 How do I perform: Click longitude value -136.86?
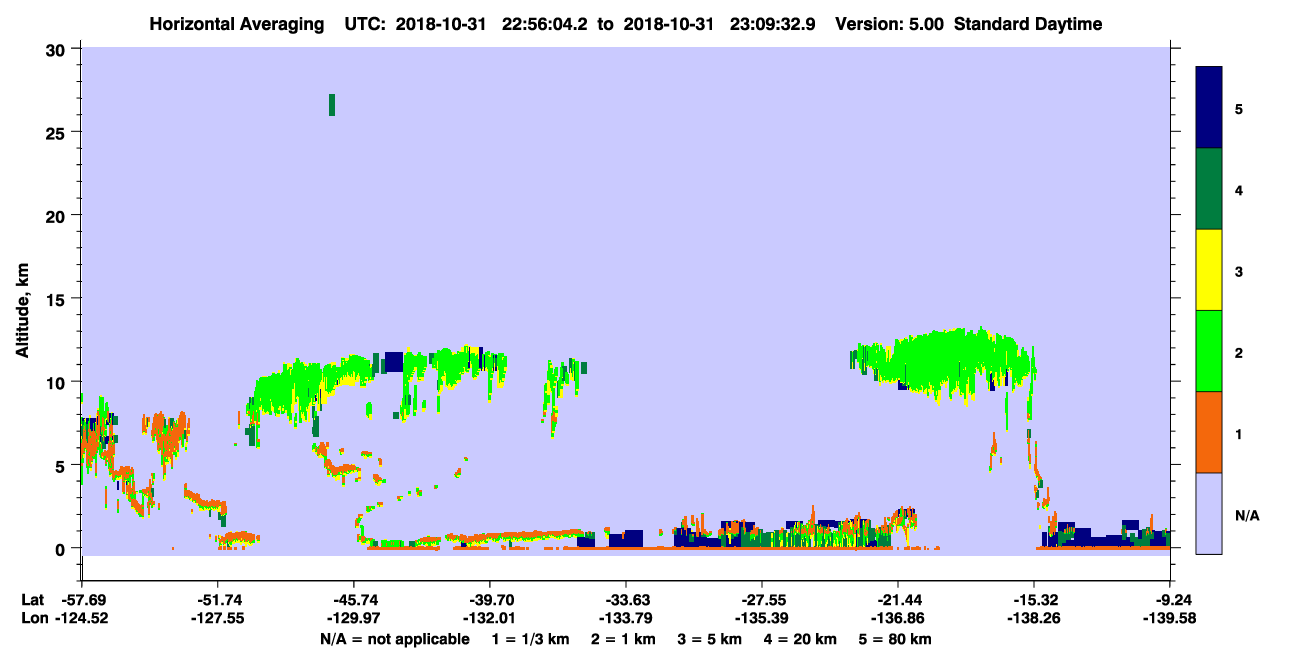[x=898, y=618]
